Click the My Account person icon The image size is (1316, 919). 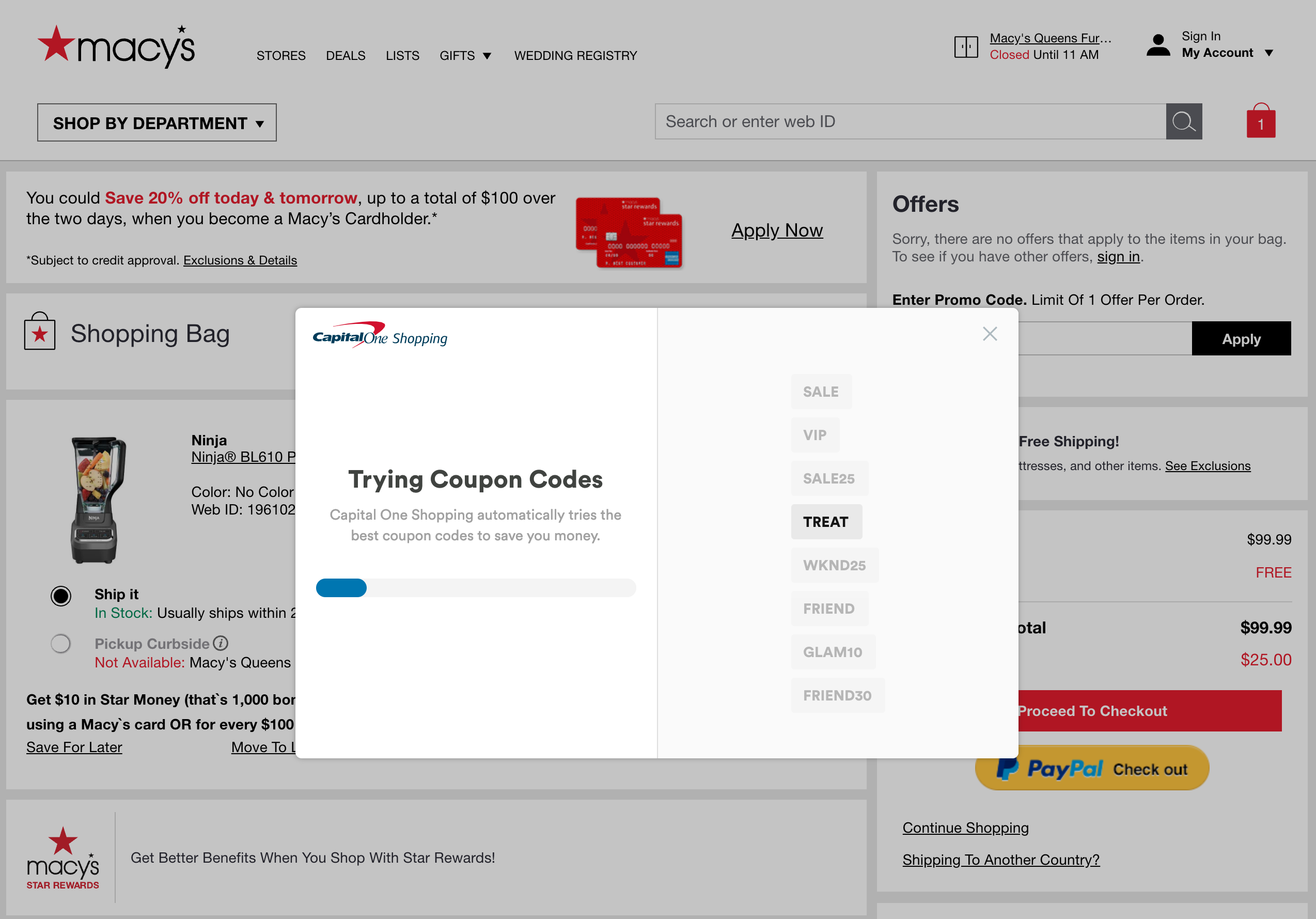coord(1157,46)
